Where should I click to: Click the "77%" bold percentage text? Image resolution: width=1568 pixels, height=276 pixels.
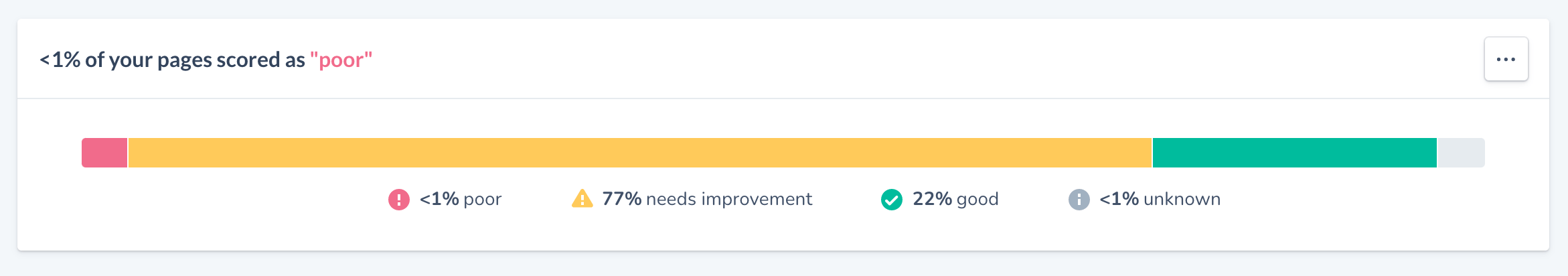[x=621, y=199]
